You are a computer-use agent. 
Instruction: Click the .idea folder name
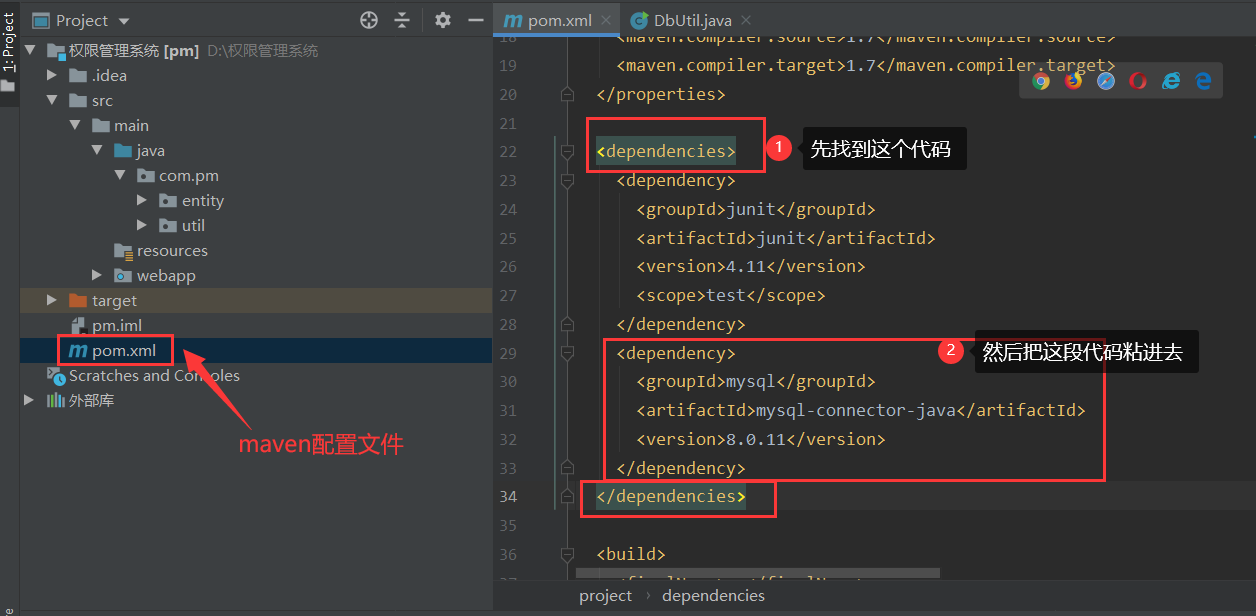tap(109, 75)
